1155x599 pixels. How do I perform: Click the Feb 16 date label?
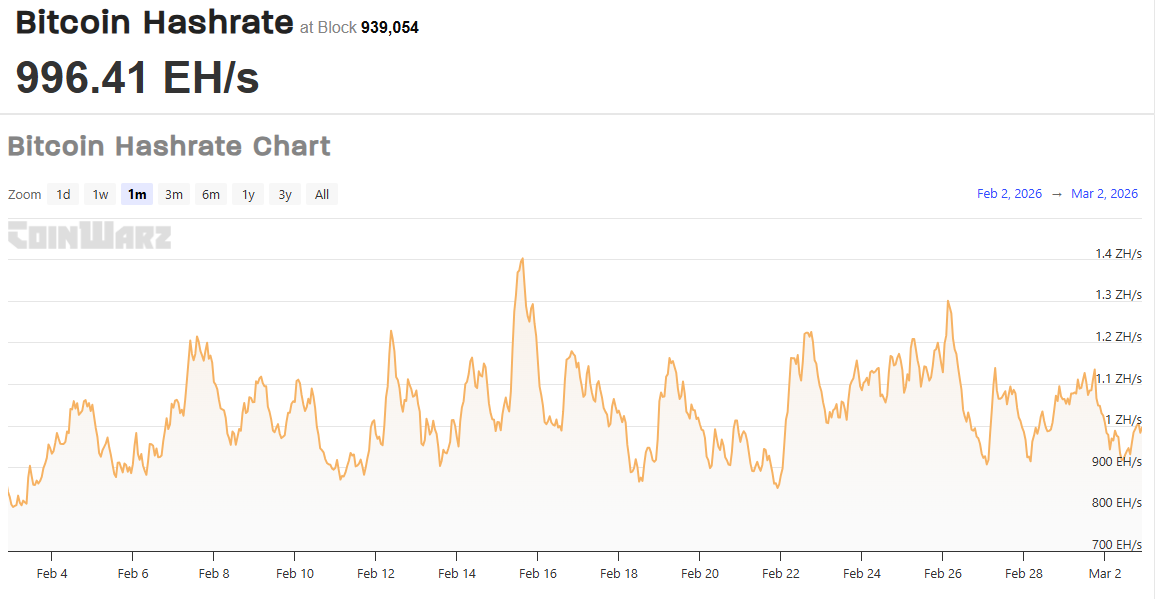(x=538, y=574)
